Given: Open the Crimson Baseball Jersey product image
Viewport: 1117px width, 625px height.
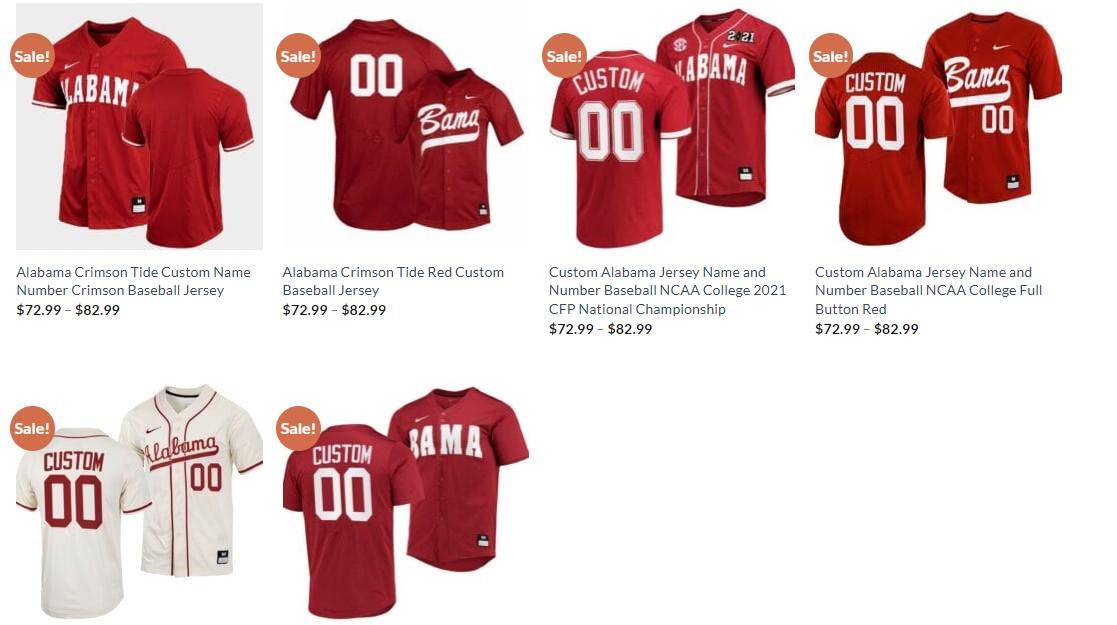Looking at the screenshot, I should (140, 126).
